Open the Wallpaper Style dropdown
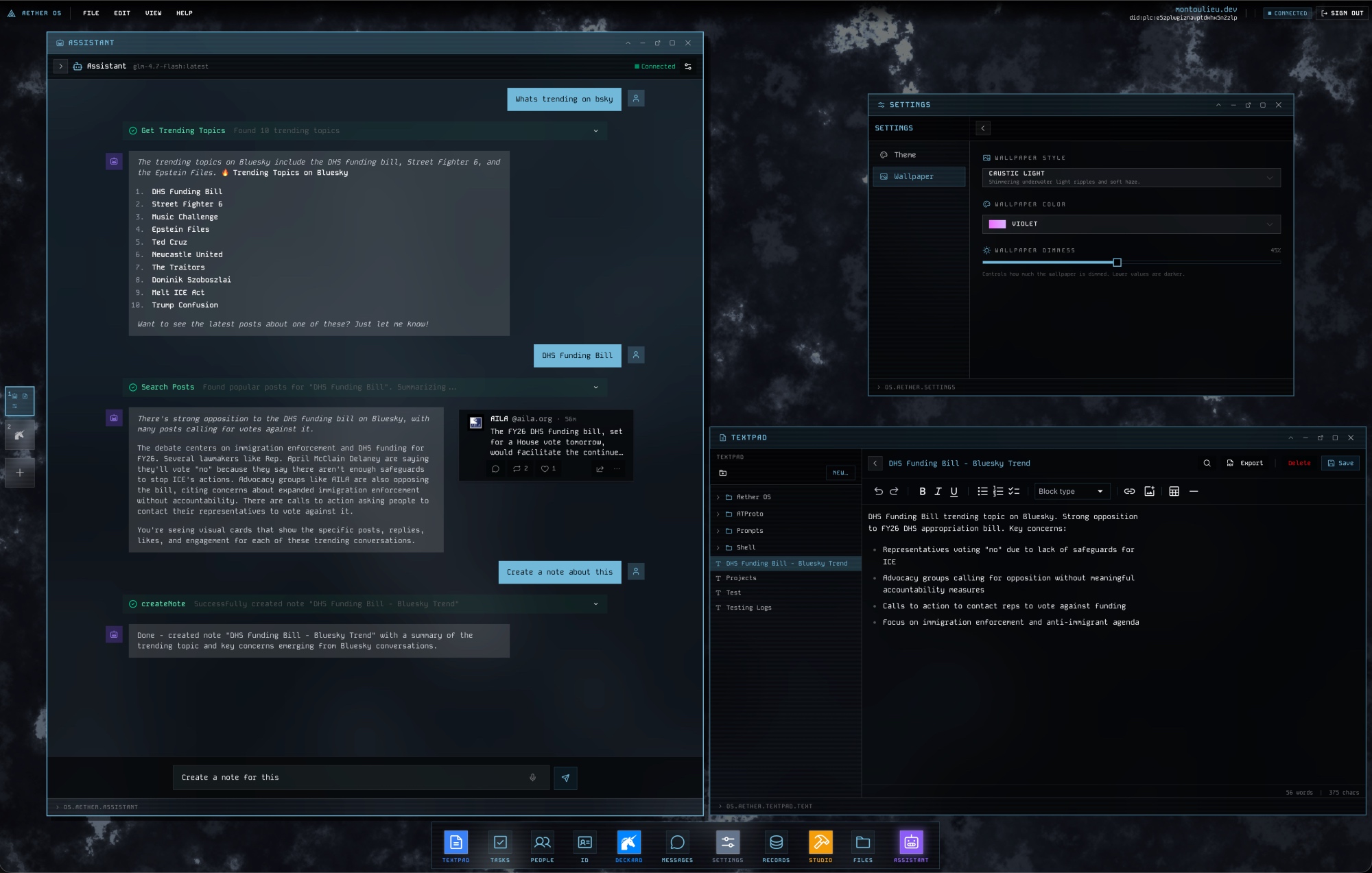 point(1131,177)
